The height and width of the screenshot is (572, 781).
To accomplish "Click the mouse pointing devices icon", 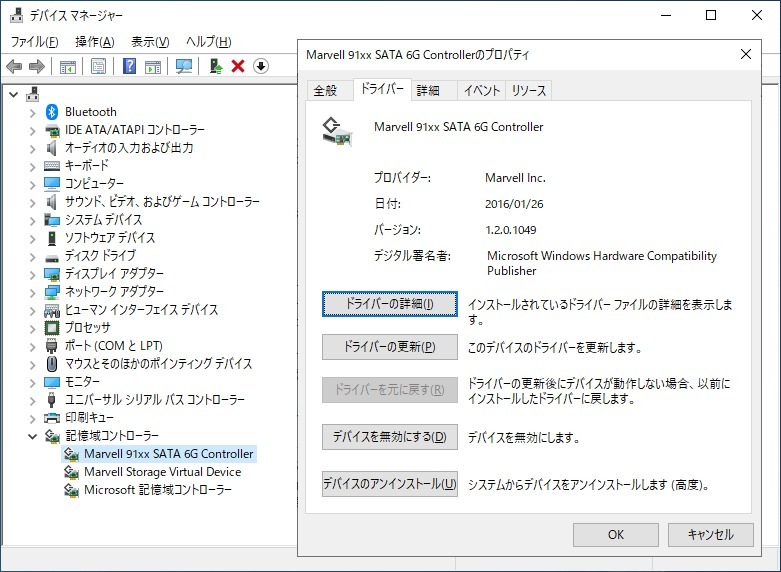I will (x=52, y=364).
